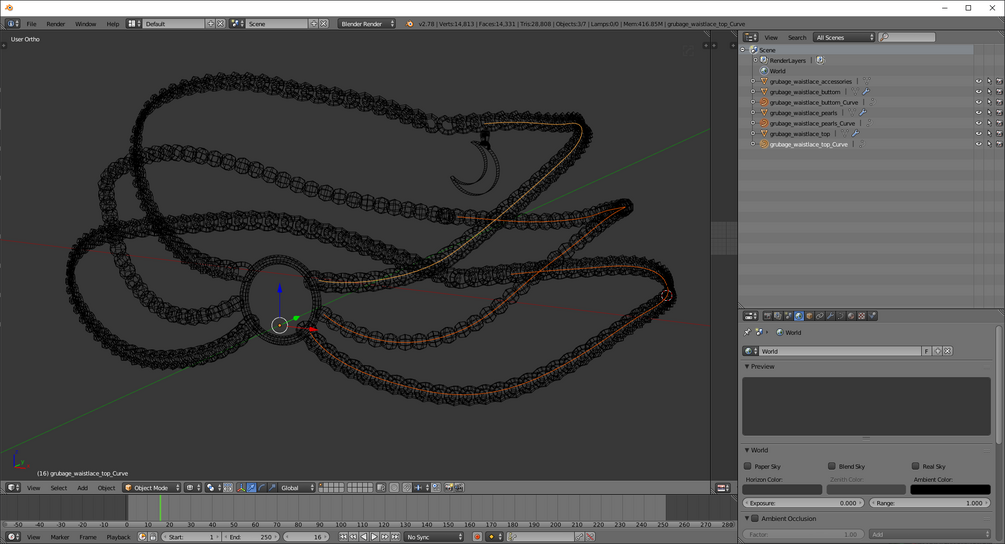The image size is (1005, 544).
Task: Click the Ambient Color black swatch
Action: [x=950, y=490]
